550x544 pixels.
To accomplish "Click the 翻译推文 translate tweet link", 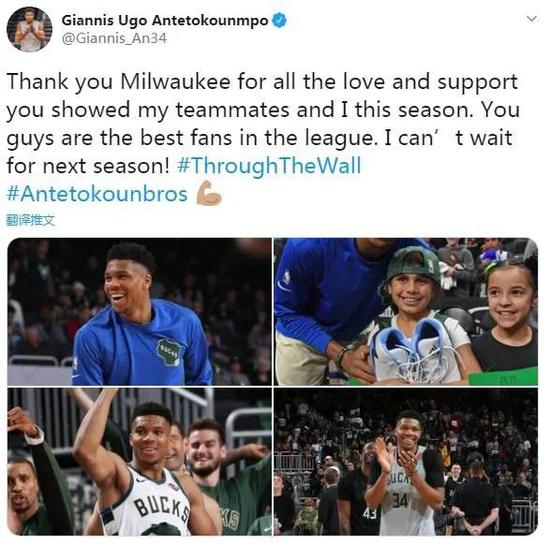I will (x=31, y=220).
